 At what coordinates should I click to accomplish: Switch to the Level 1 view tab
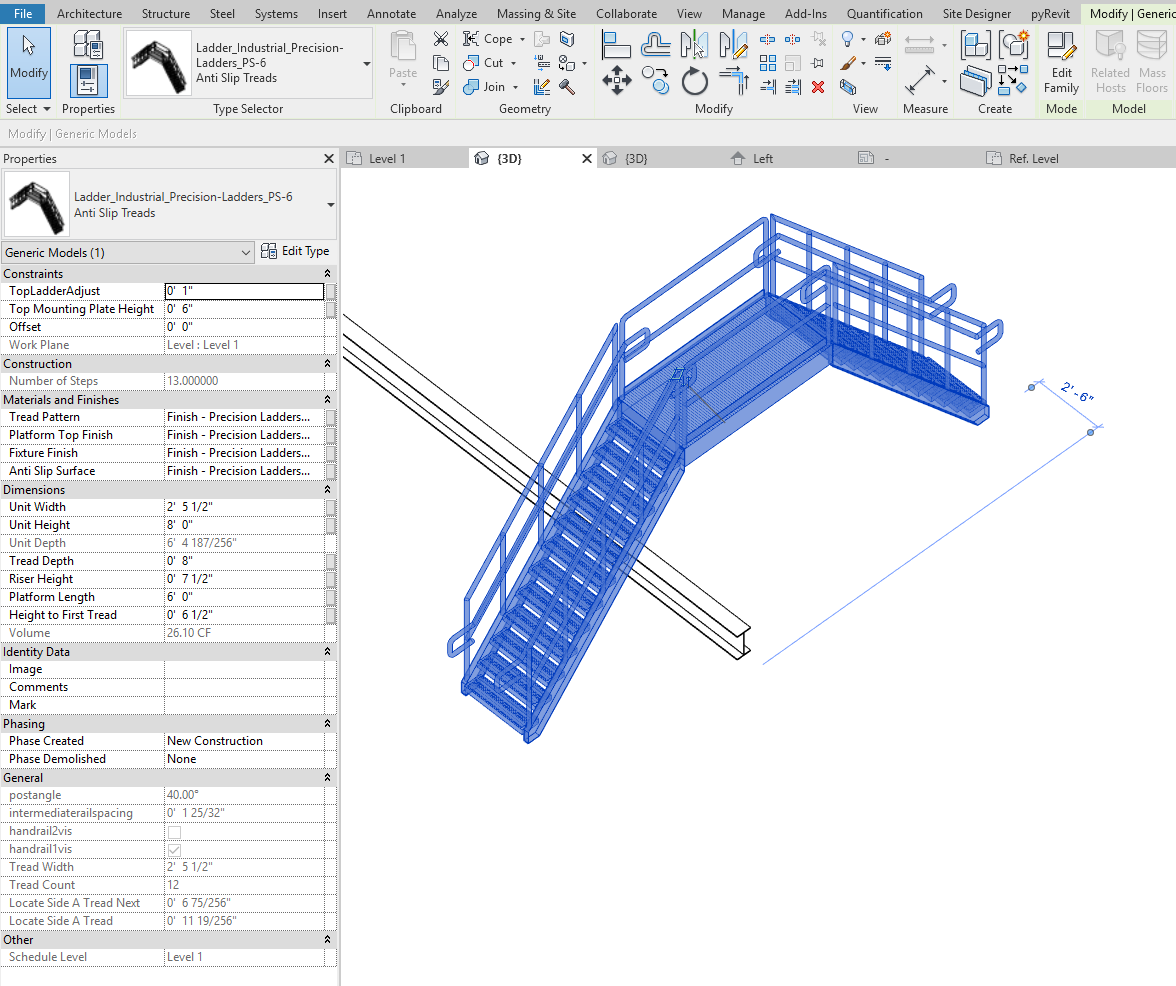(x=387, y=158)
